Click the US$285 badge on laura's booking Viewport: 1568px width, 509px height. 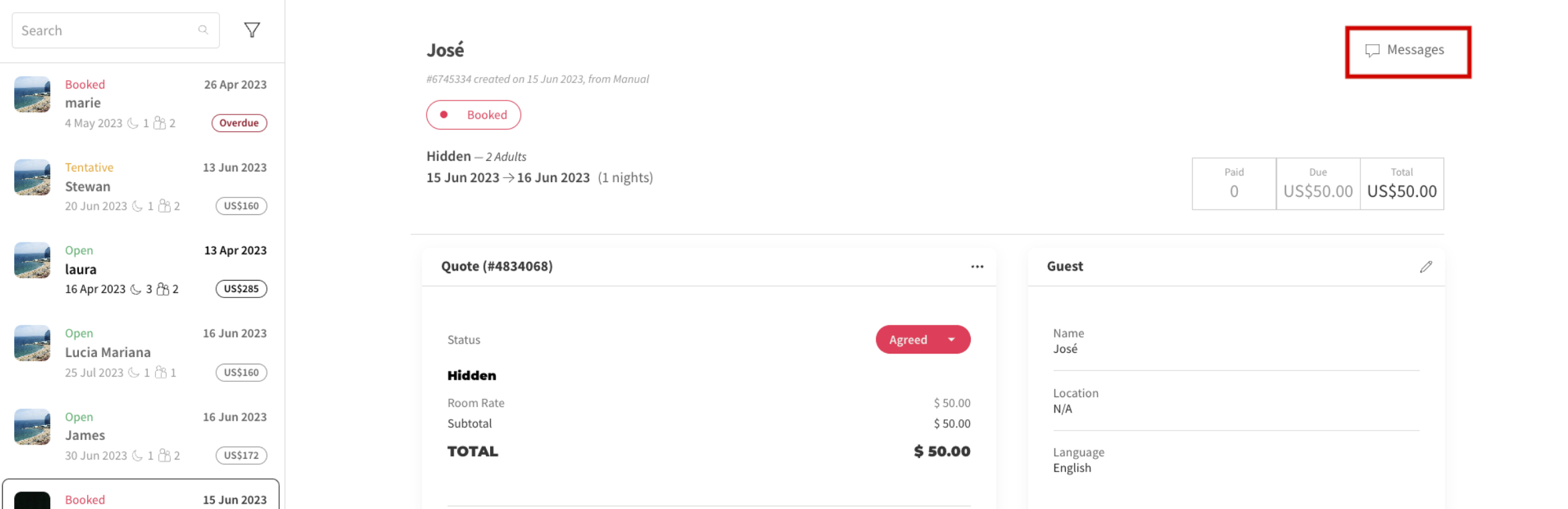[x=241, y=289]
